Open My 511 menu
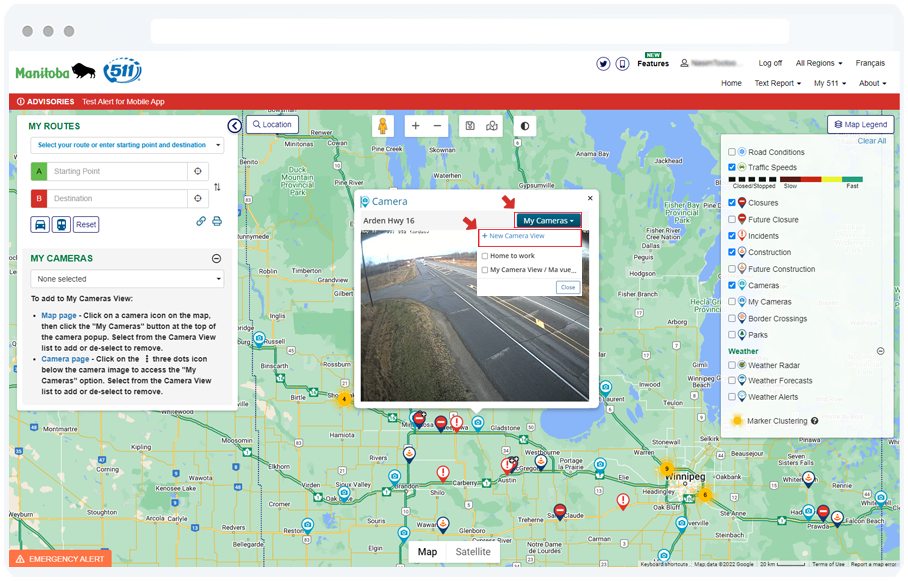Viewport: 908px width, 581px height. pos(830,83)
